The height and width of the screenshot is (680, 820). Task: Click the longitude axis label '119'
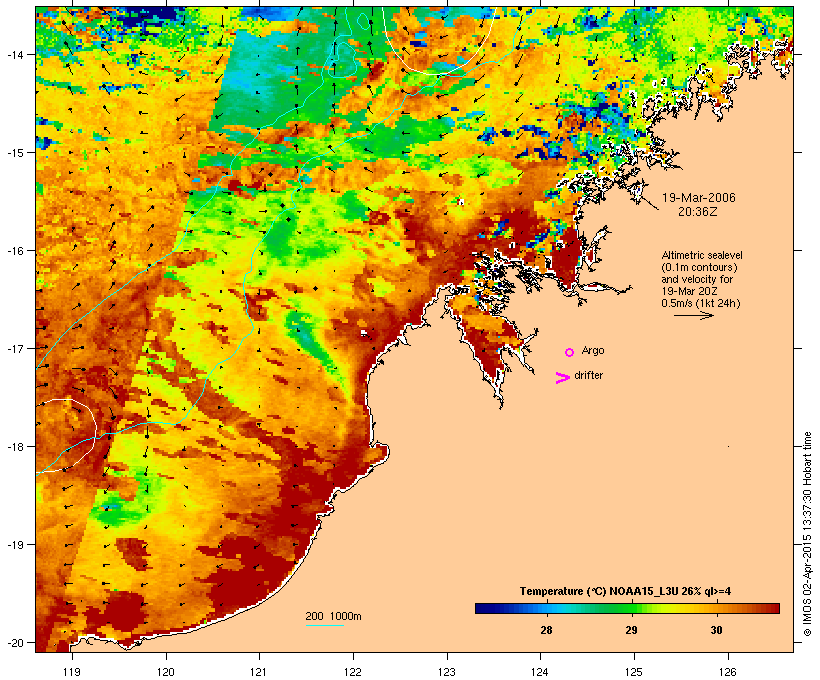tap(72, 672)
